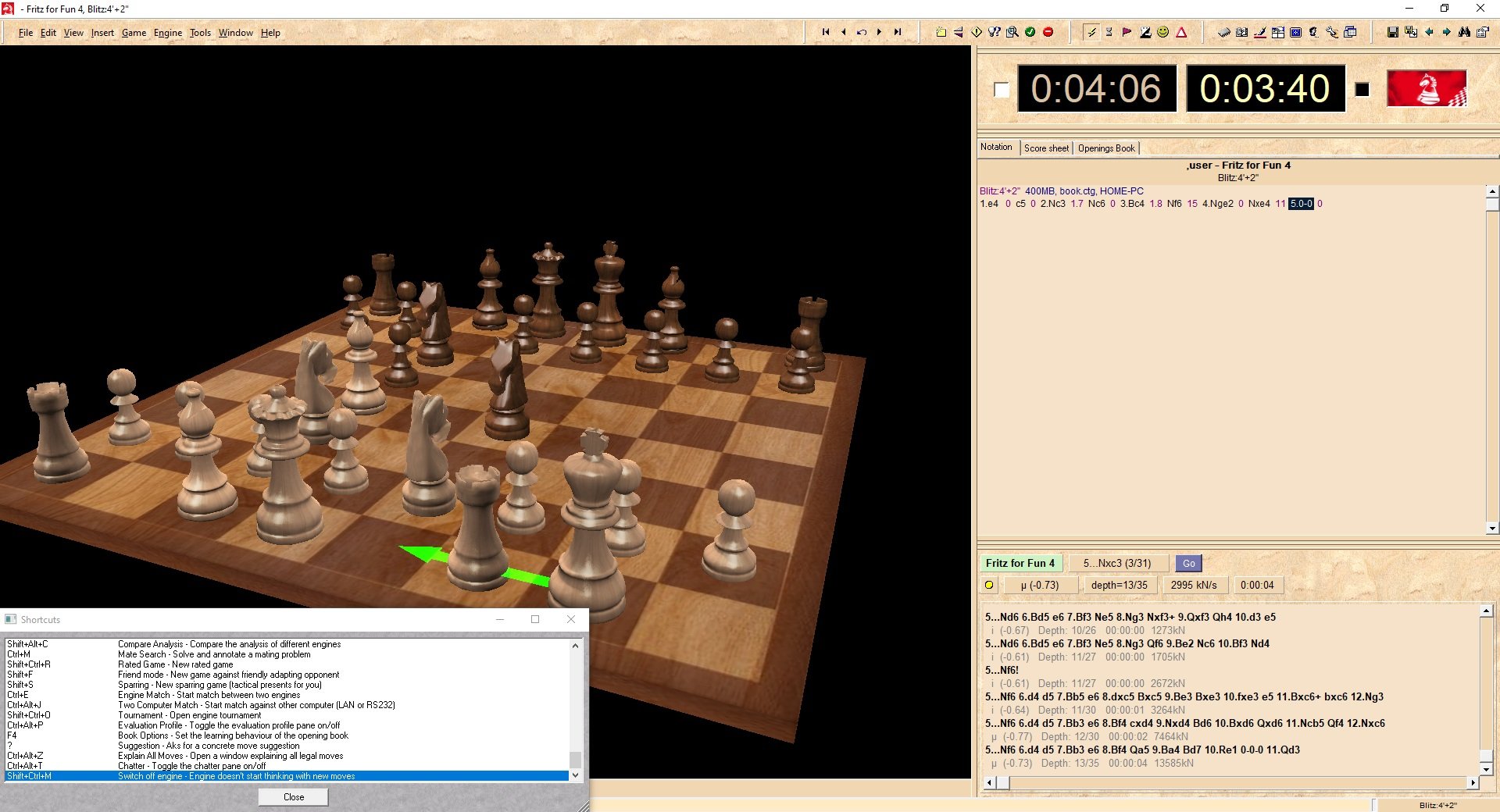
Task: Click the 5...Nxc3 (3/31) current move field
Action: pyautogui.click(x=1117, y=563)
